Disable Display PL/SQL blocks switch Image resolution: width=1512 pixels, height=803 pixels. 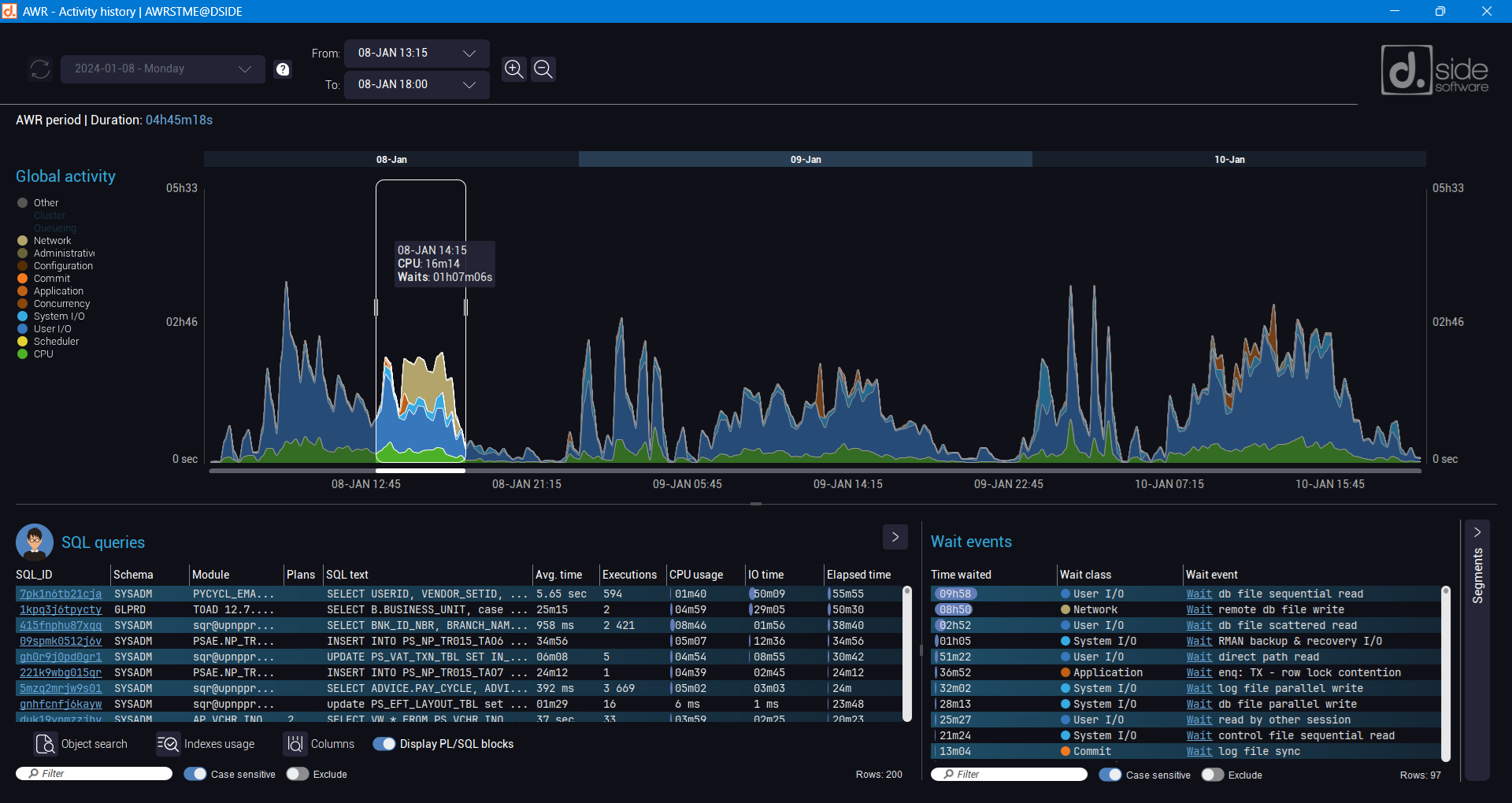[x=384, y=744]
